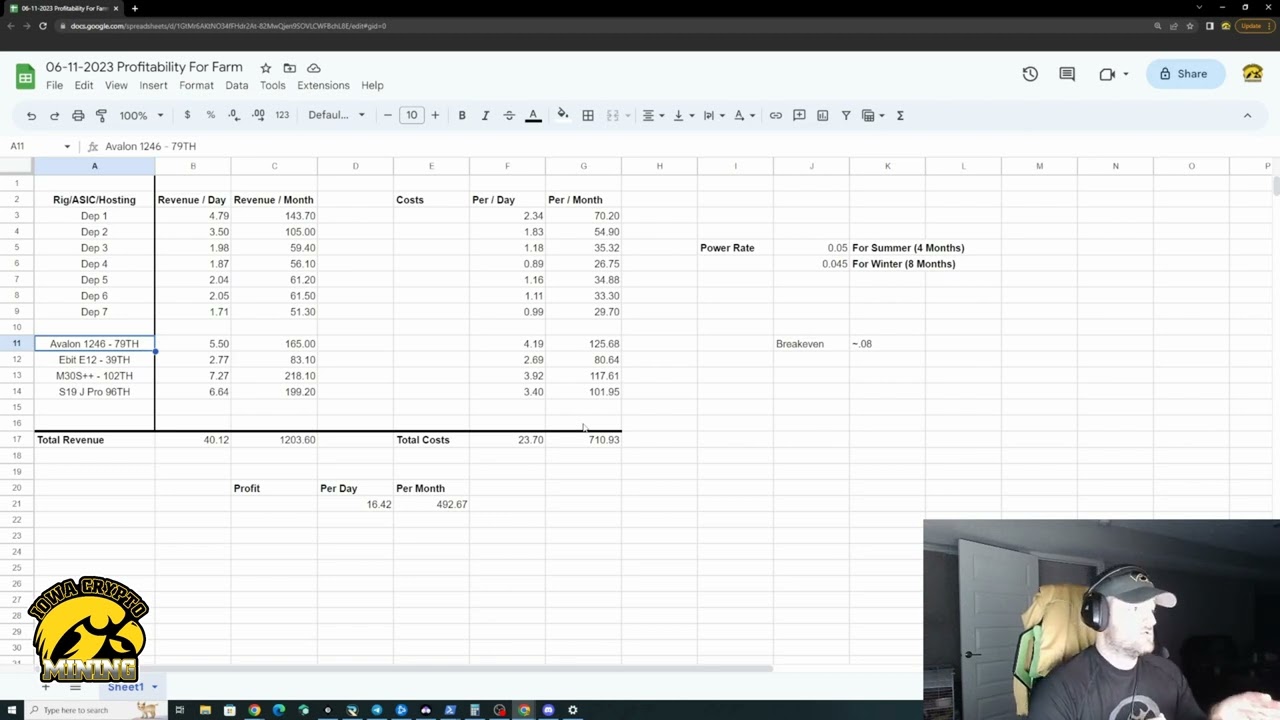Increase decimal places
Screen dimensions: 1280x720
pyautogui.click(x=258, y=116)
